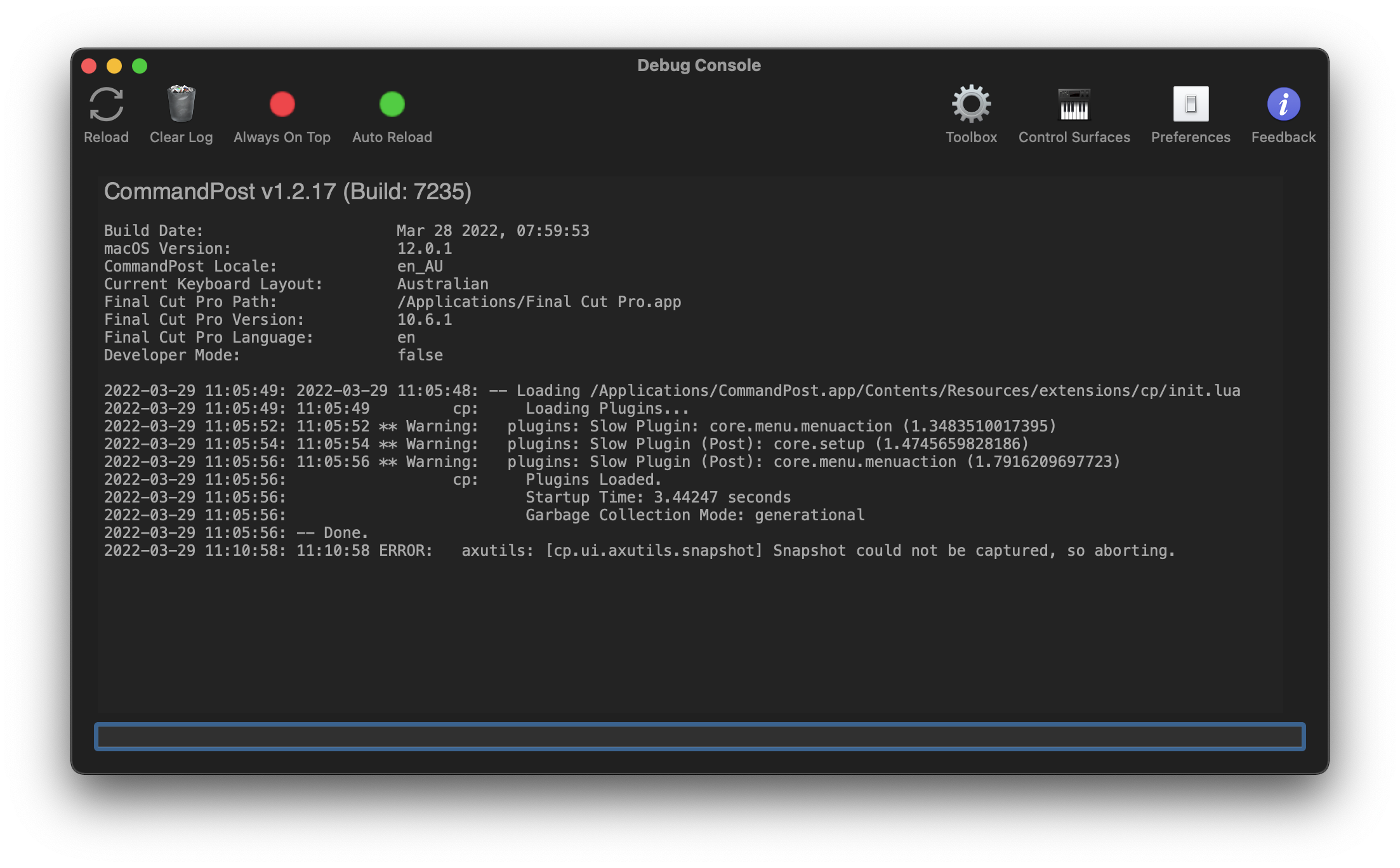Focus the console command input field

click(699, 737)
